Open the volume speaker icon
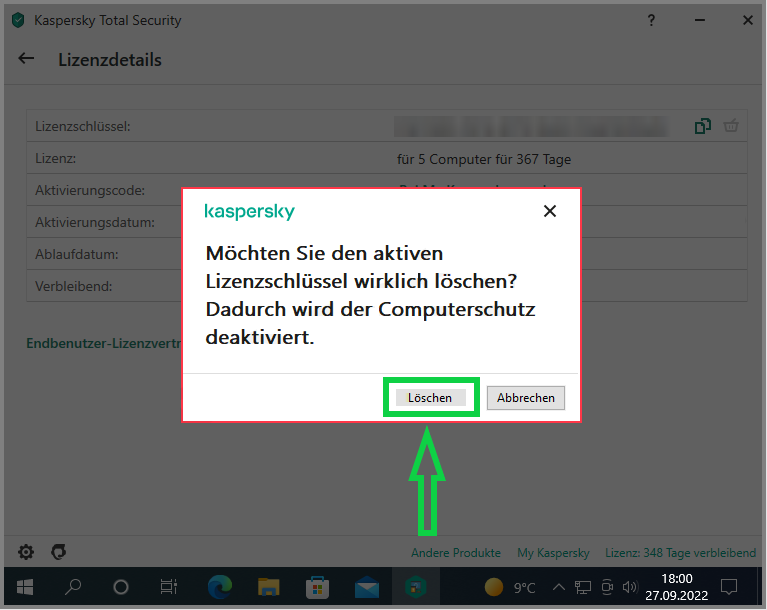 pyautogui.click(x=630, y=587)
